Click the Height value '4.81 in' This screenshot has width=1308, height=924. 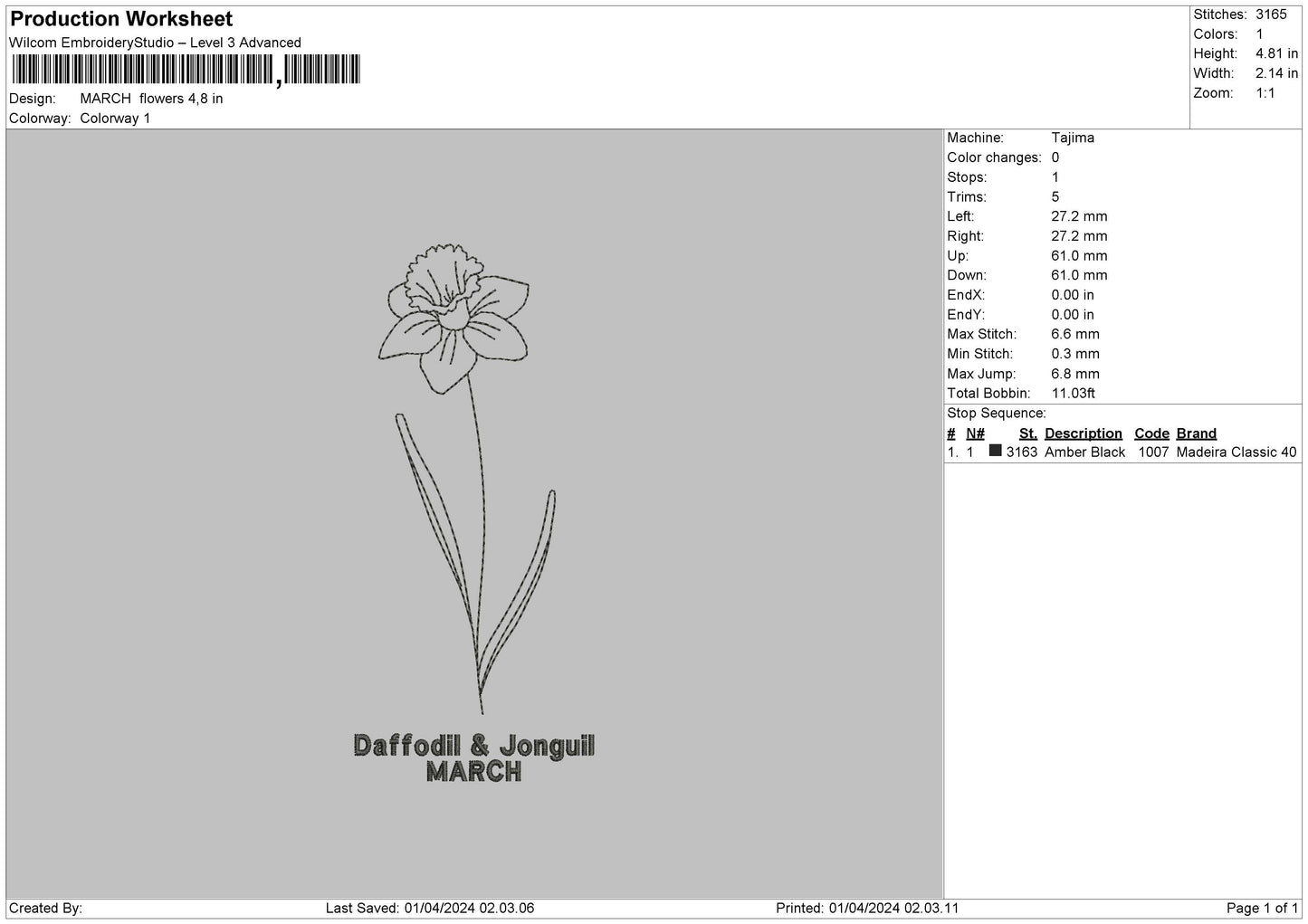(x=1277, y=53)
